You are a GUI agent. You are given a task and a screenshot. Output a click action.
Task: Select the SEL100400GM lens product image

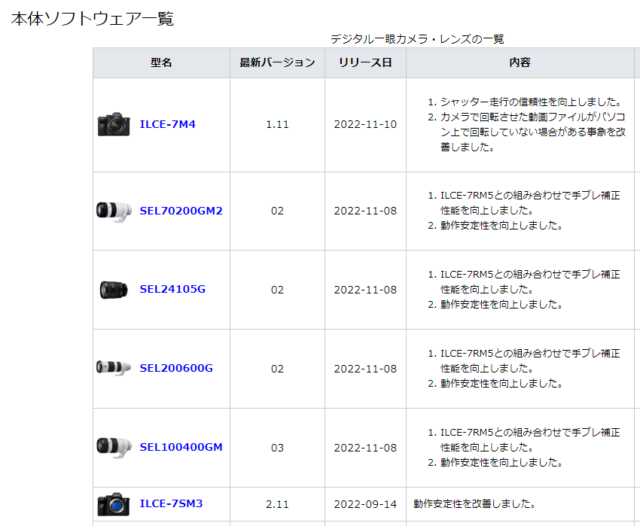[114, 447]
